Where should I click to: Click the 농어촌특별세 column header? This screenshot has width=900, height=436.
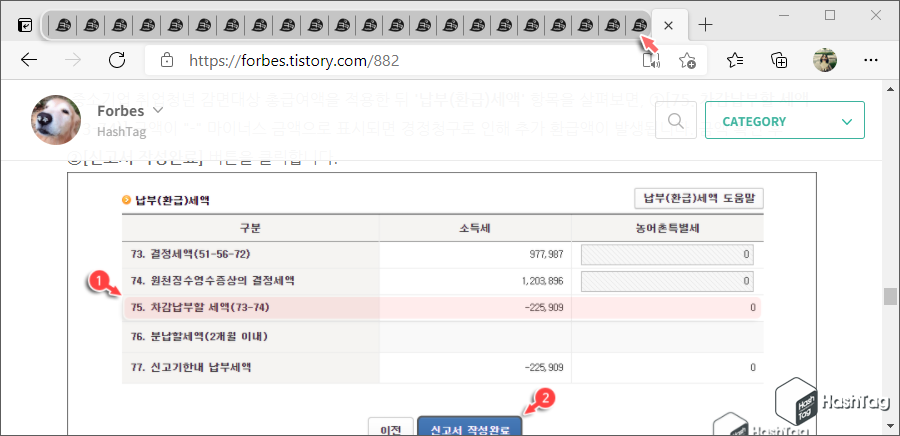pyautogui.click(x=667, y=228)
